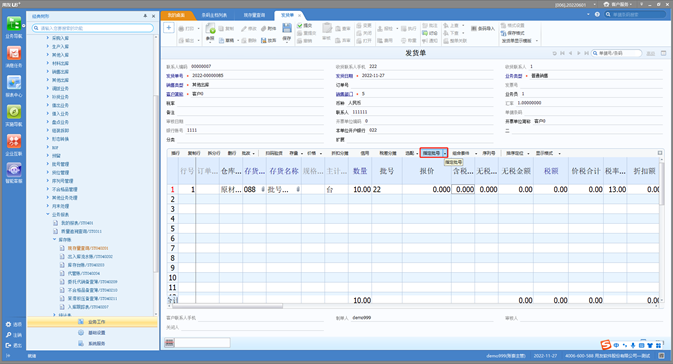
Task: Toggle the pin on the navigation panel
Action: pyautogui.click(x=145, y=16)
